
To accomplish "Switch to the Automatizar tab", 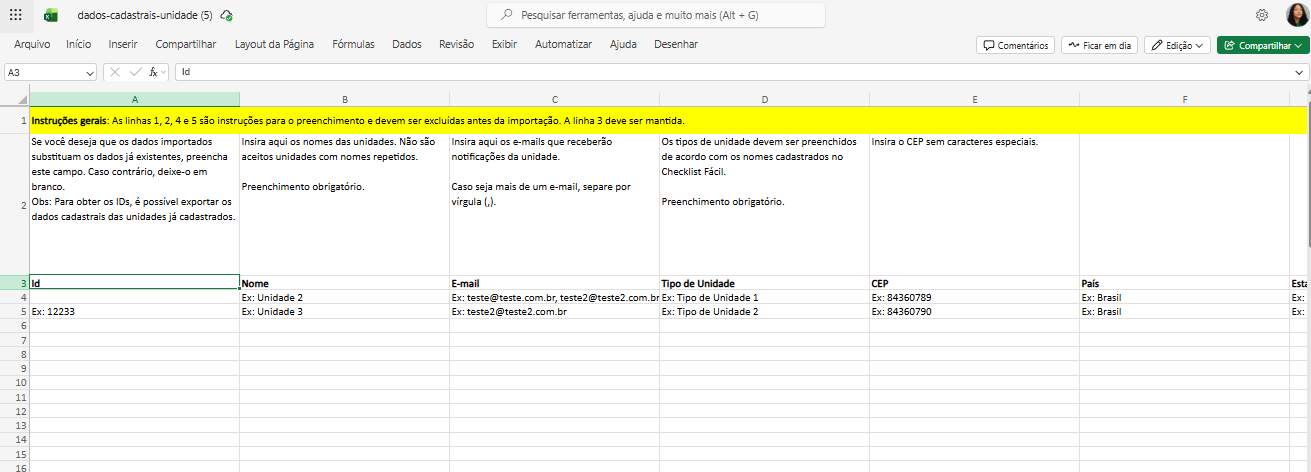I will [563, 44].
